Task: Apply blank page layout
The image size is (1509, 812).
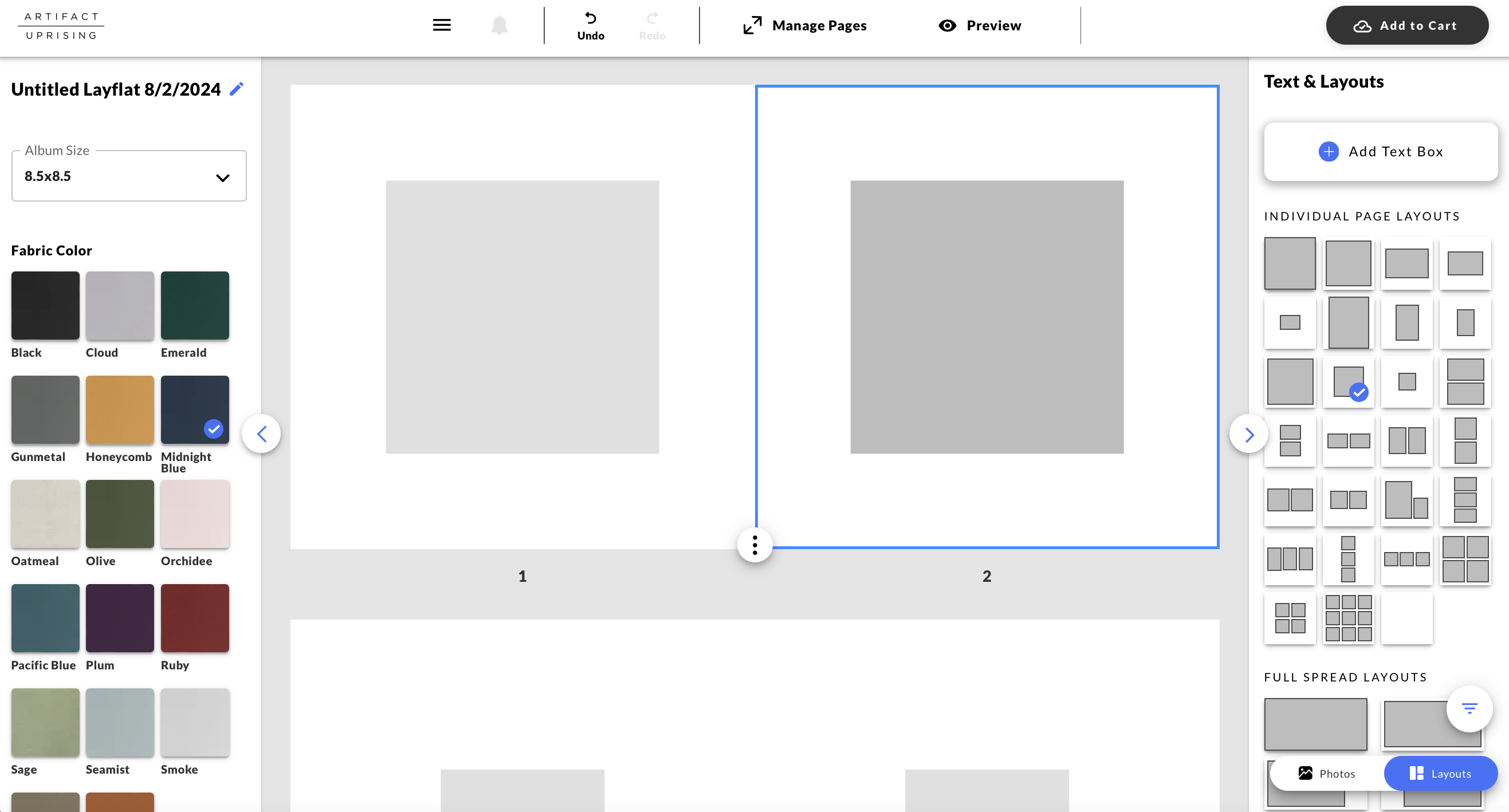Action: [1406, 618]
